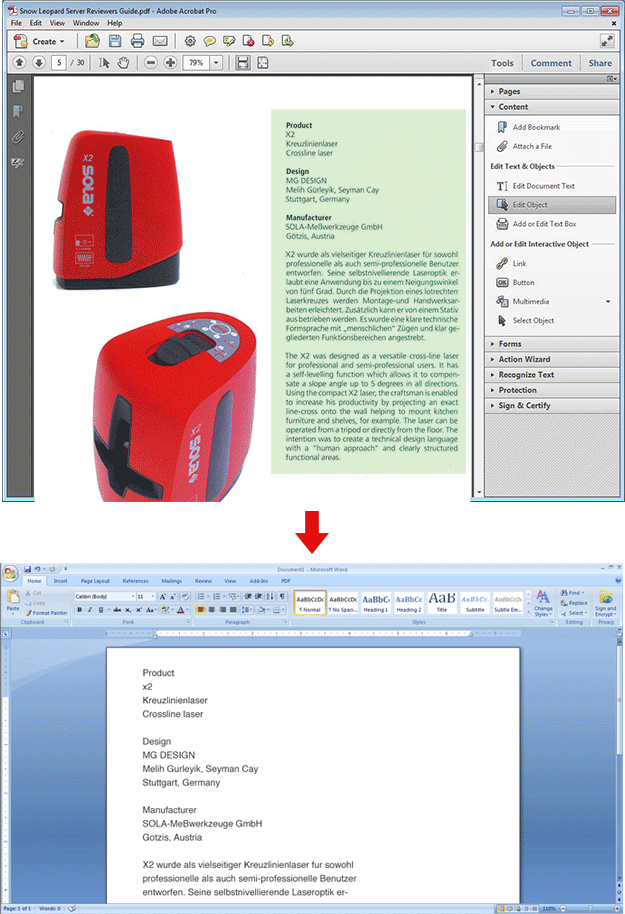Expand the Sign & Certify section
This screenshot has height=914, width=625.
pyautogui.click(x=552, y=405)
